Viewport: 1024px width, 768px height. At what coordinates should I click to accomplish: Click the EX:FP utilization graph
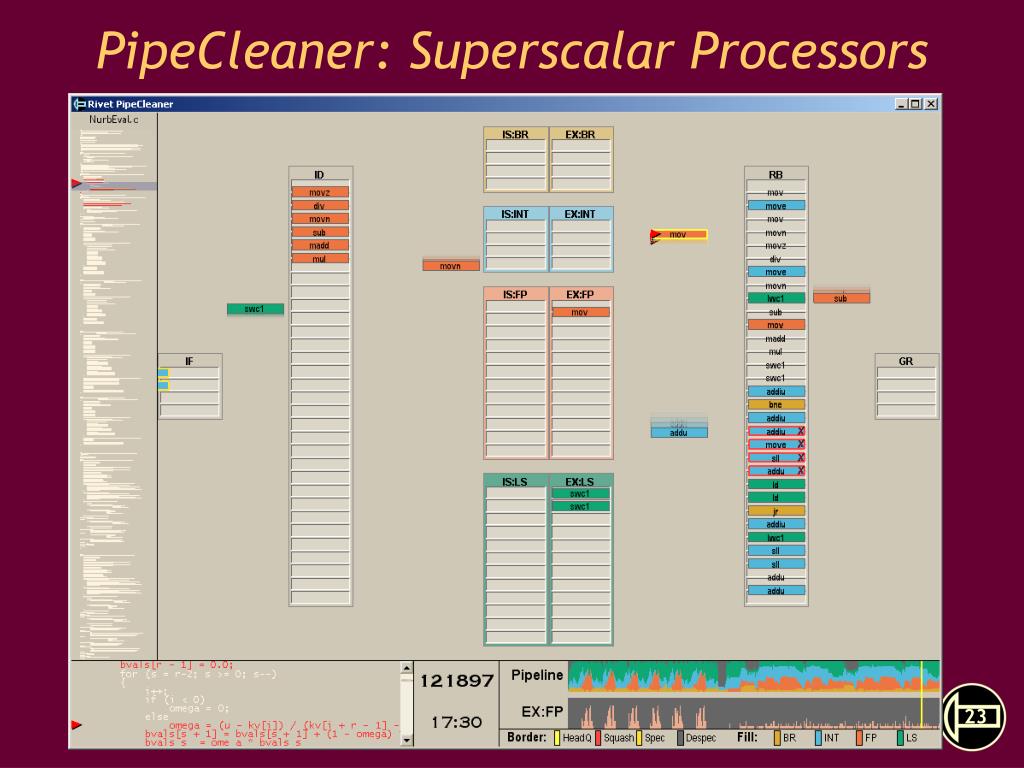[x=754, y=713]
